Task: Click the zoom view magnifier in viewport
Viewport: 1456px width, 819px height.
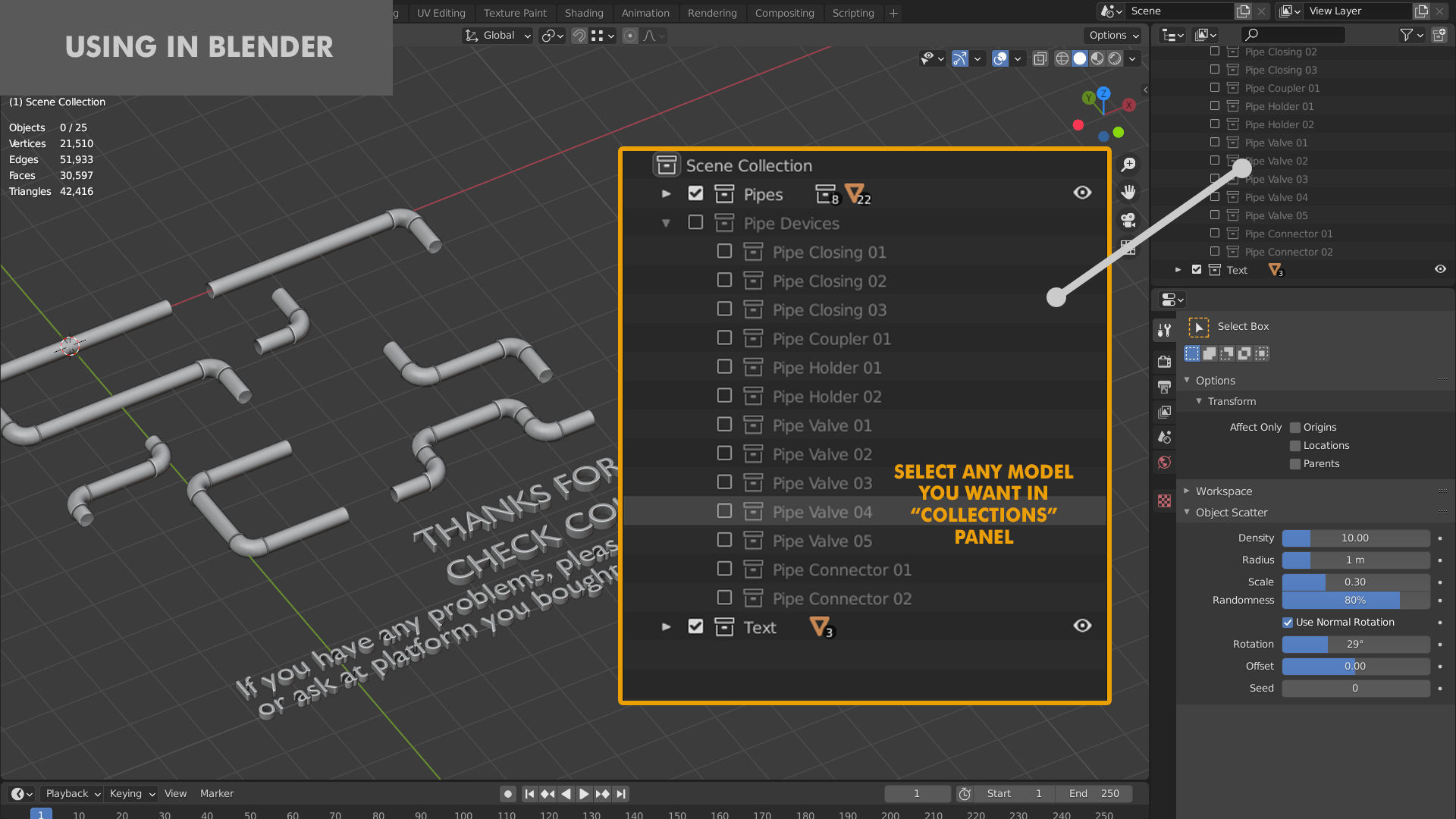Action: tap(1128, 165)
